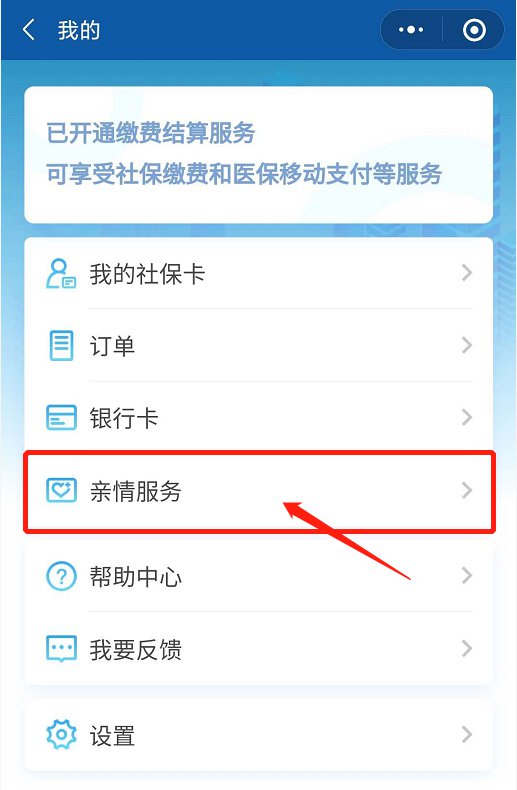The height and width of the screenshot is (790, 517).
Task: Tap the social security card person icon
Action: [61, 274]
